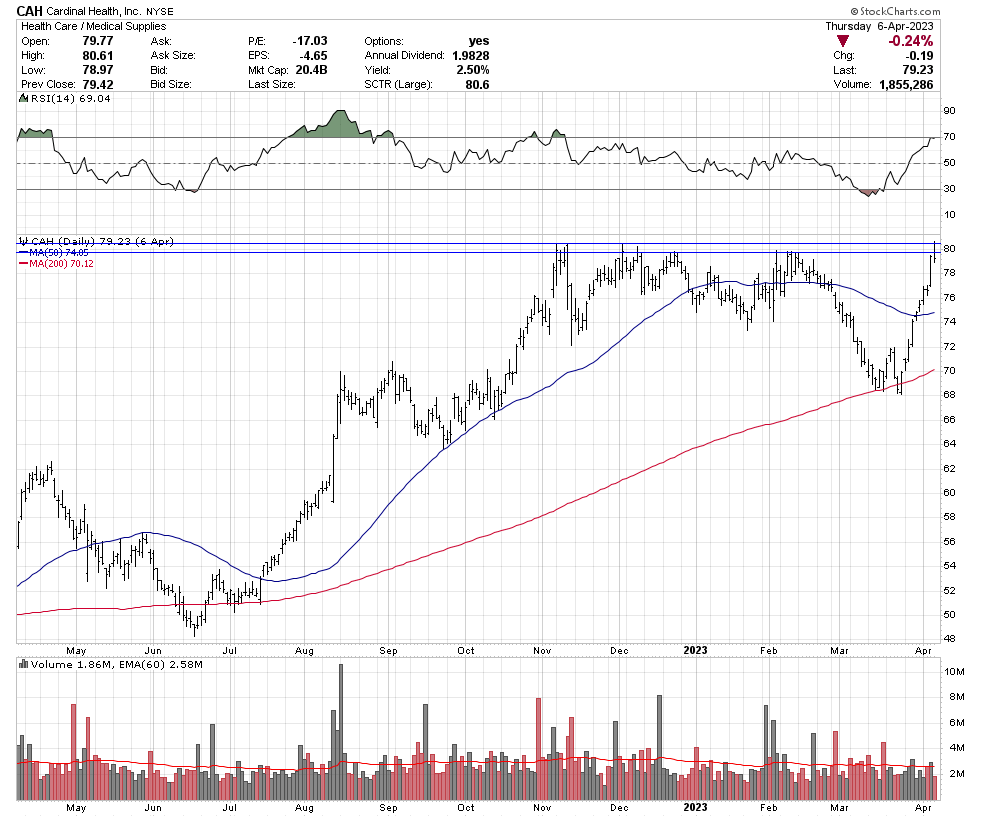Viewport: 990px width, 817px height.
Task: Click the Apr label under the volume chart
Action: tap(923, 808)
